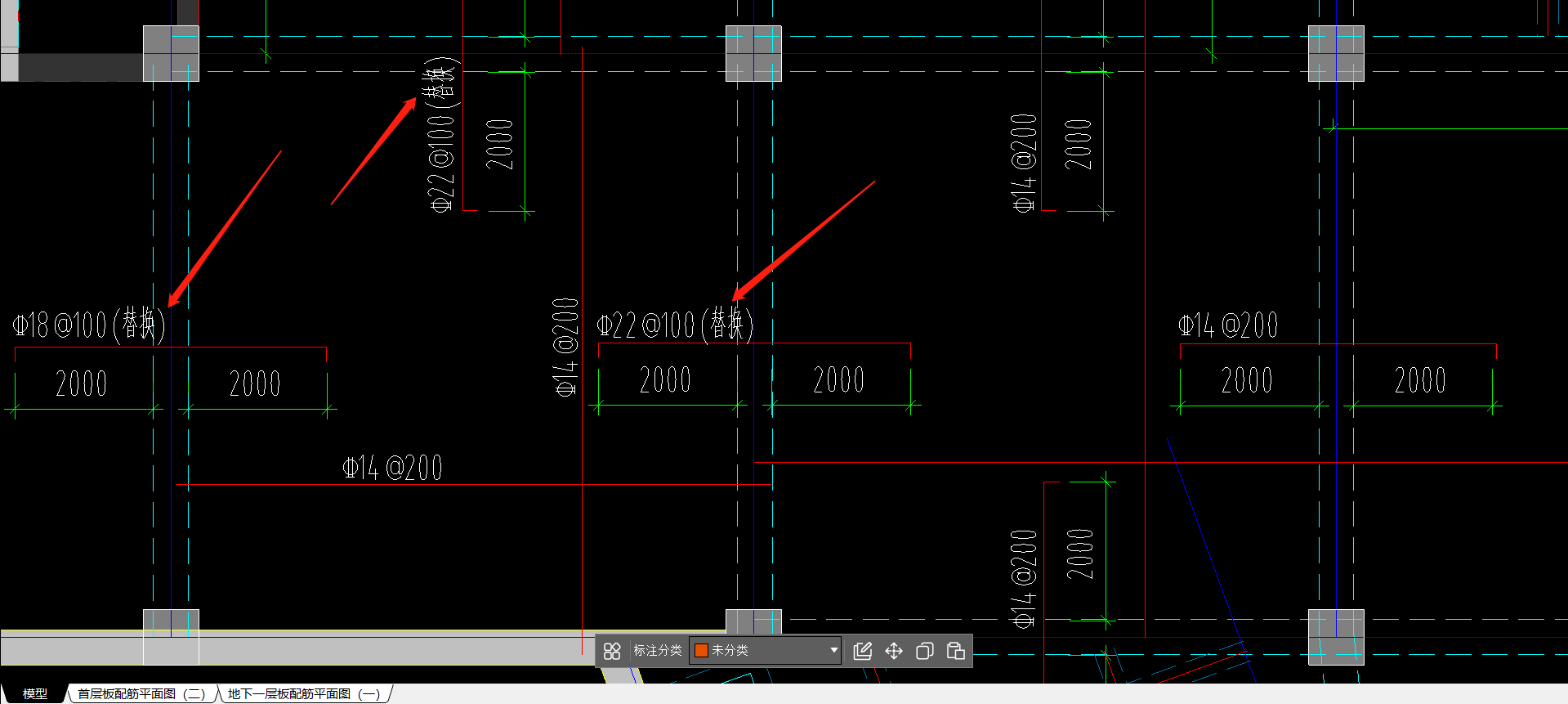Click the left 2000 dimension under Φ18@100(替换)
This screenshot has height=704, width=1568.
point(81,383)
